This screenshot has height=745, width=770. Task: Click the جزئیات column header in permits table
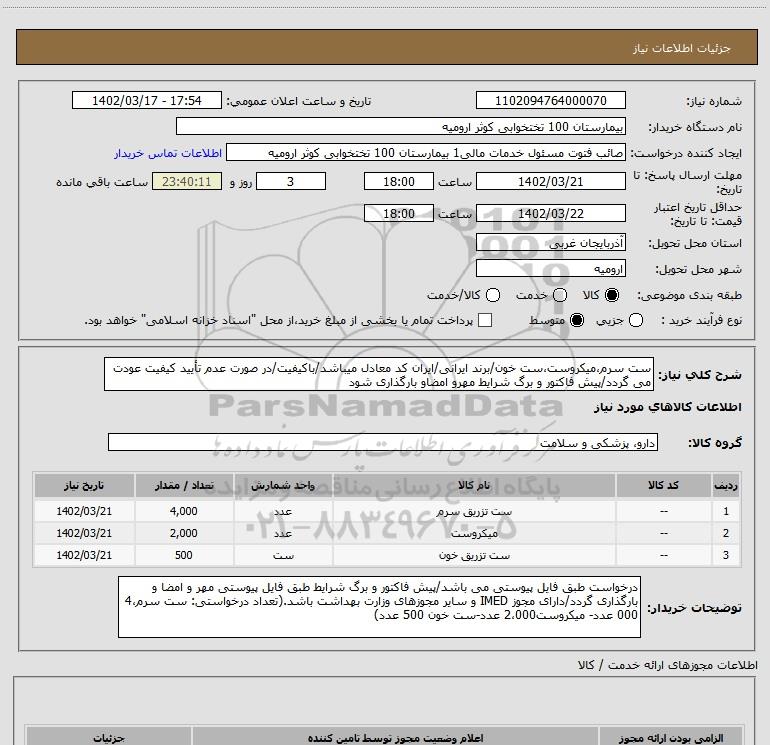(109, 738)
